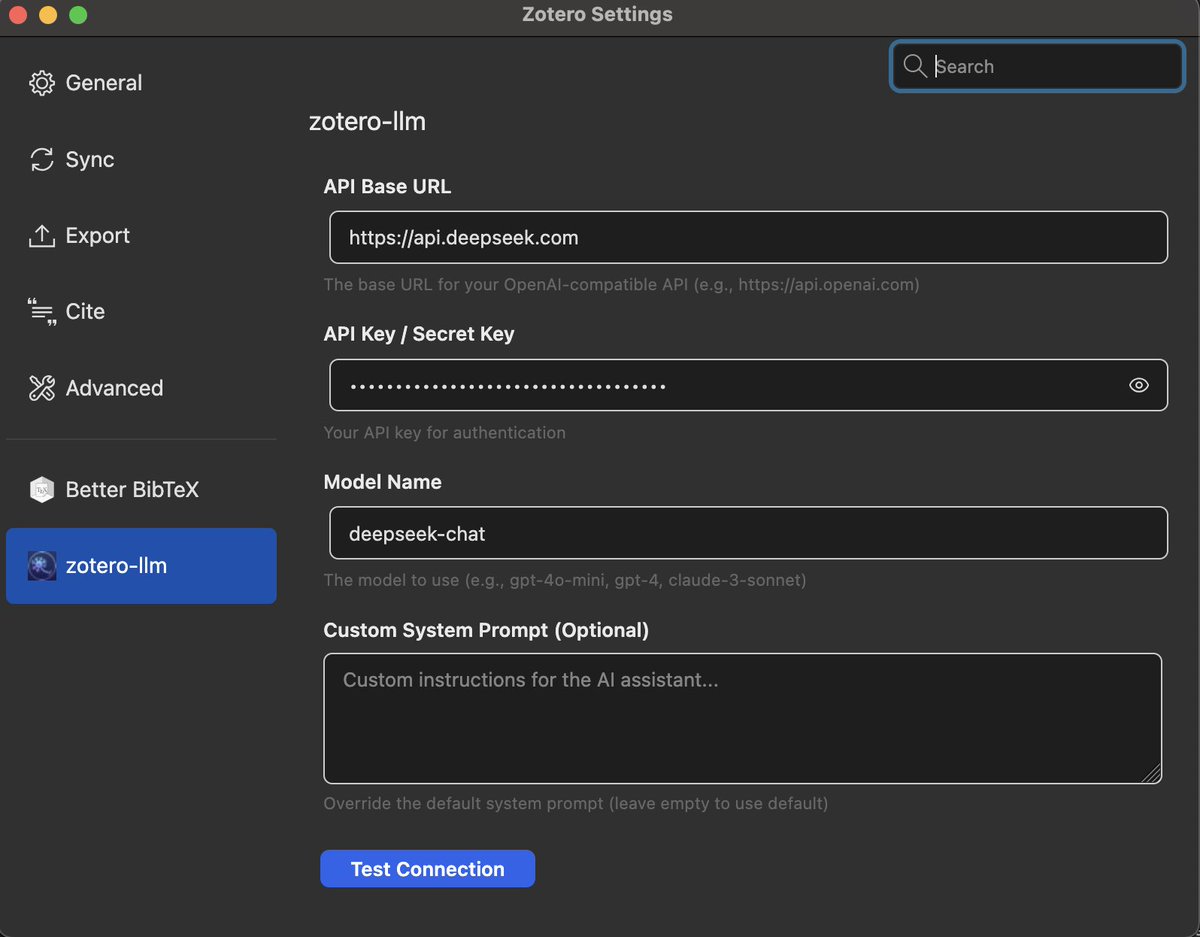1200x937 pixels.
Task: Reveal API key with eye icon
Action: pos(1139,385)
